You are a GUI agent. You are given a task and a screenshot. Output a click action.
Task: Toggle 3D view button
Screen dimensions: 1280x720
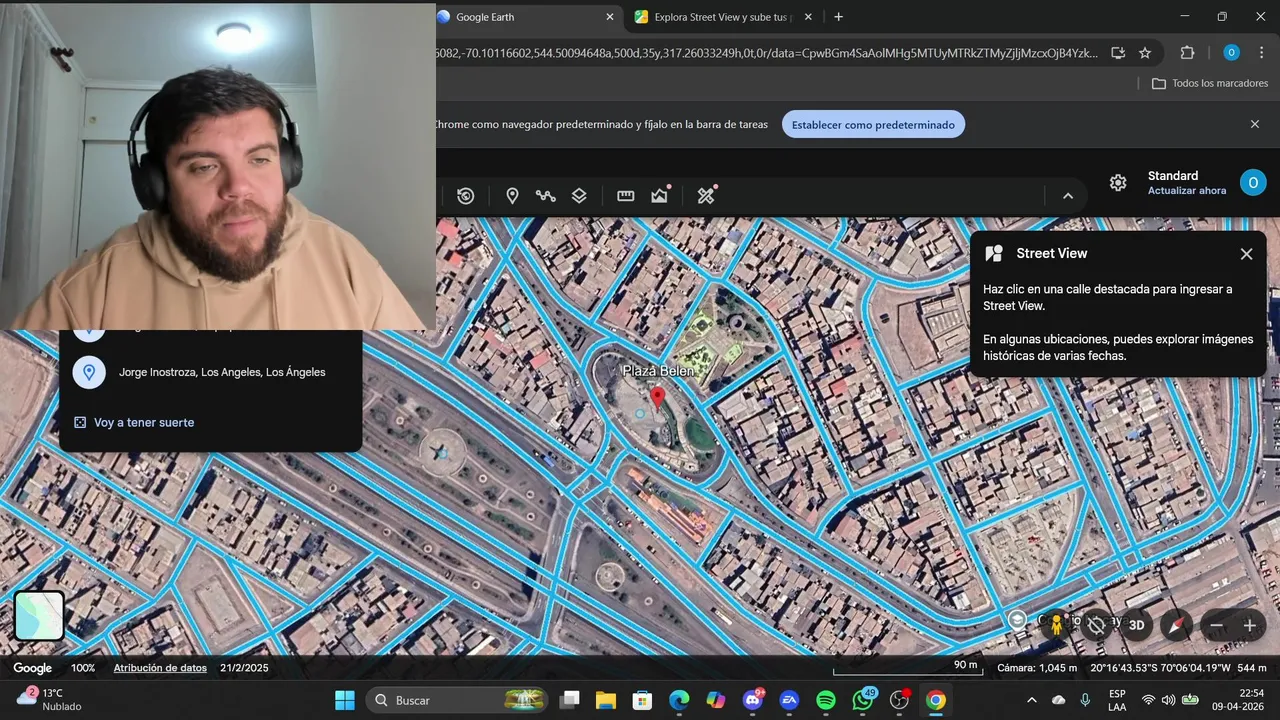pos(1137,625)
